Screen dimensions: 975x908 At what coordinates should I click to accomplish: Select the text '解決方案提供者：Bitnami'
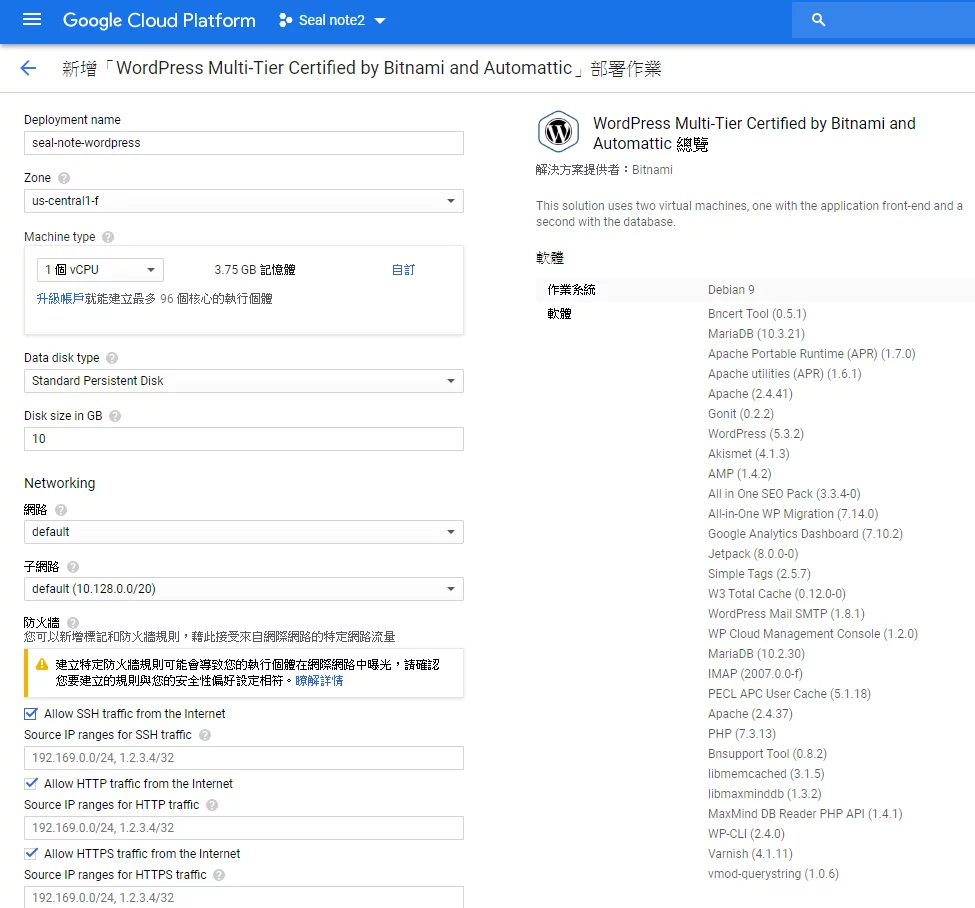coord(604,170)
